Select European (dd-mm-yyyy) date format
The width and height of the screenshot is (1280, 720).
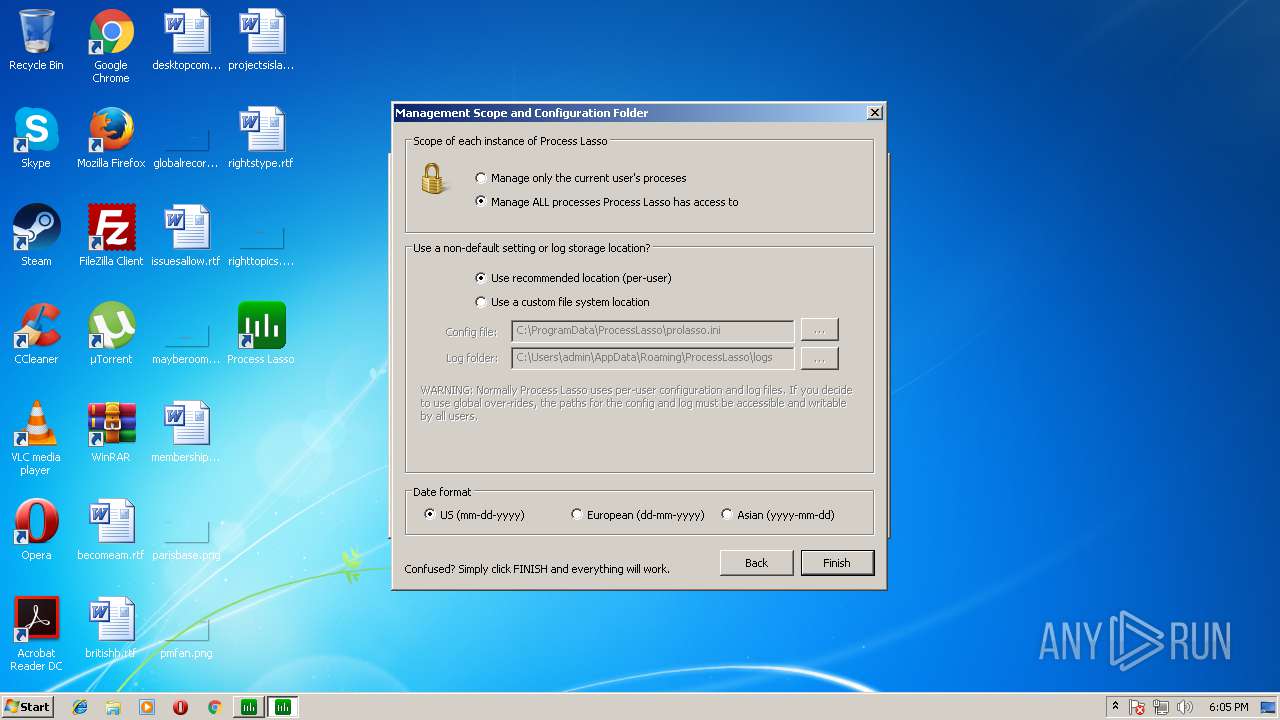[x=637, y=515]
